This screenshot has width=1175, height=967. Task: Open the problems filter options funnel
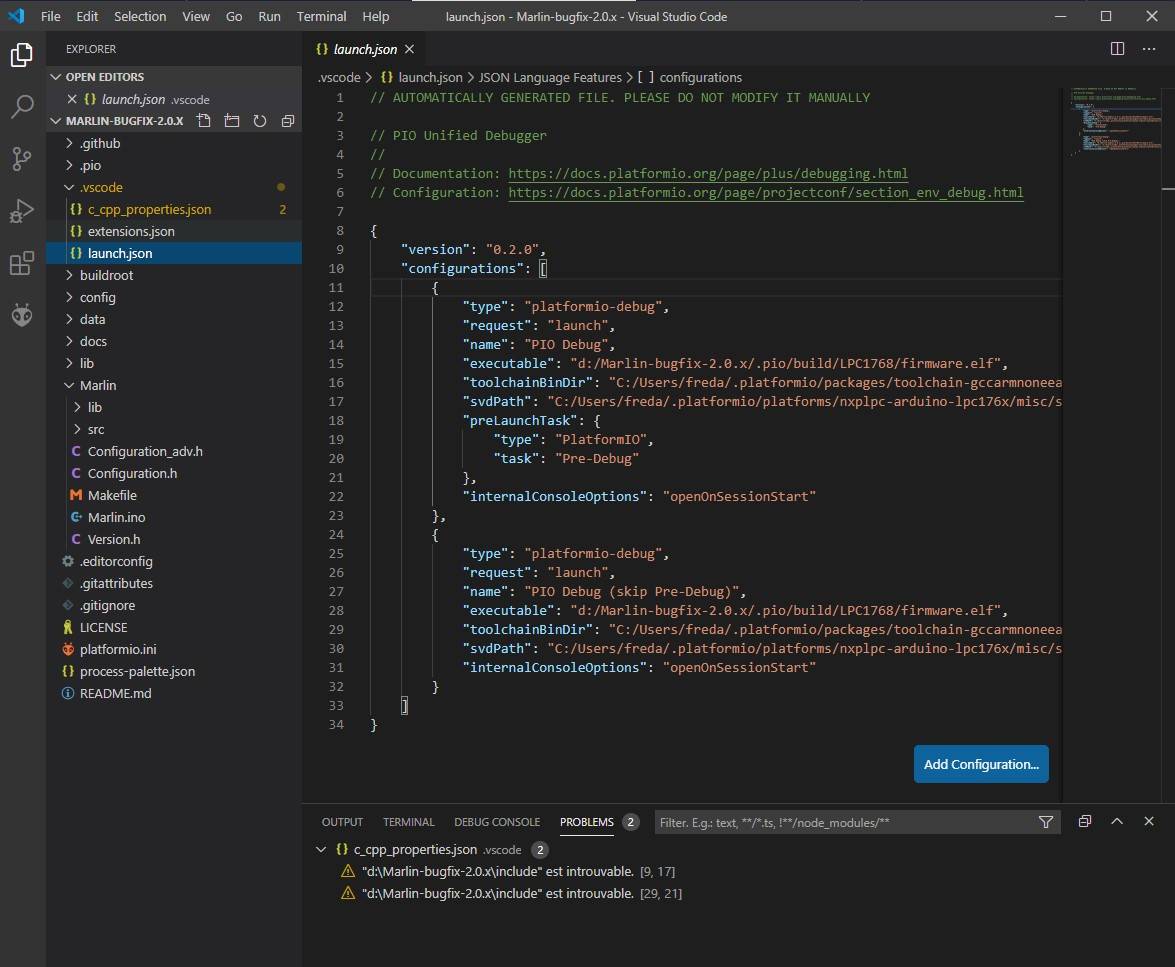(1046, 822)
